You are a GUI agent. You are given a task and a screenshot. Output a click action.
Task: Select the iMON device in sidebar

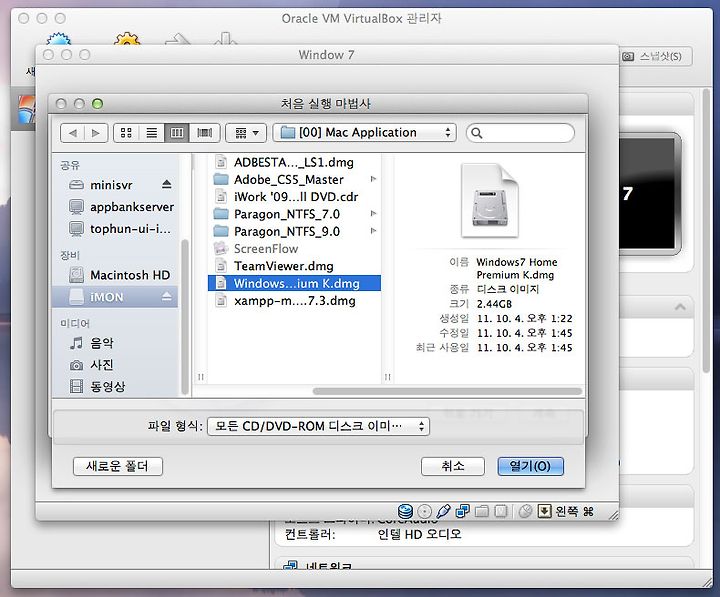tap(115, 297)
